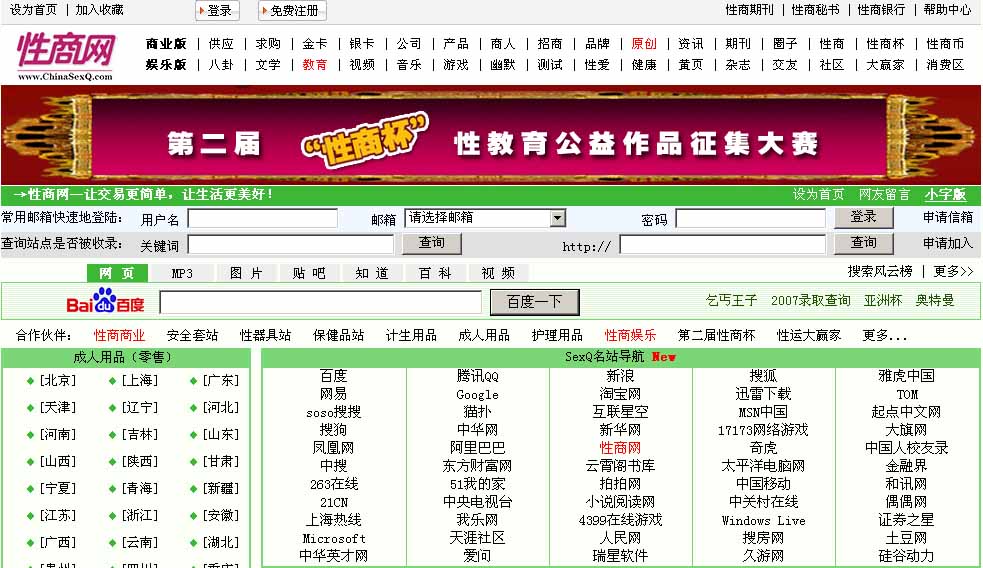Click the Baidu logo beside the search box
983x568 pixels.
click(x=105, y=301)
